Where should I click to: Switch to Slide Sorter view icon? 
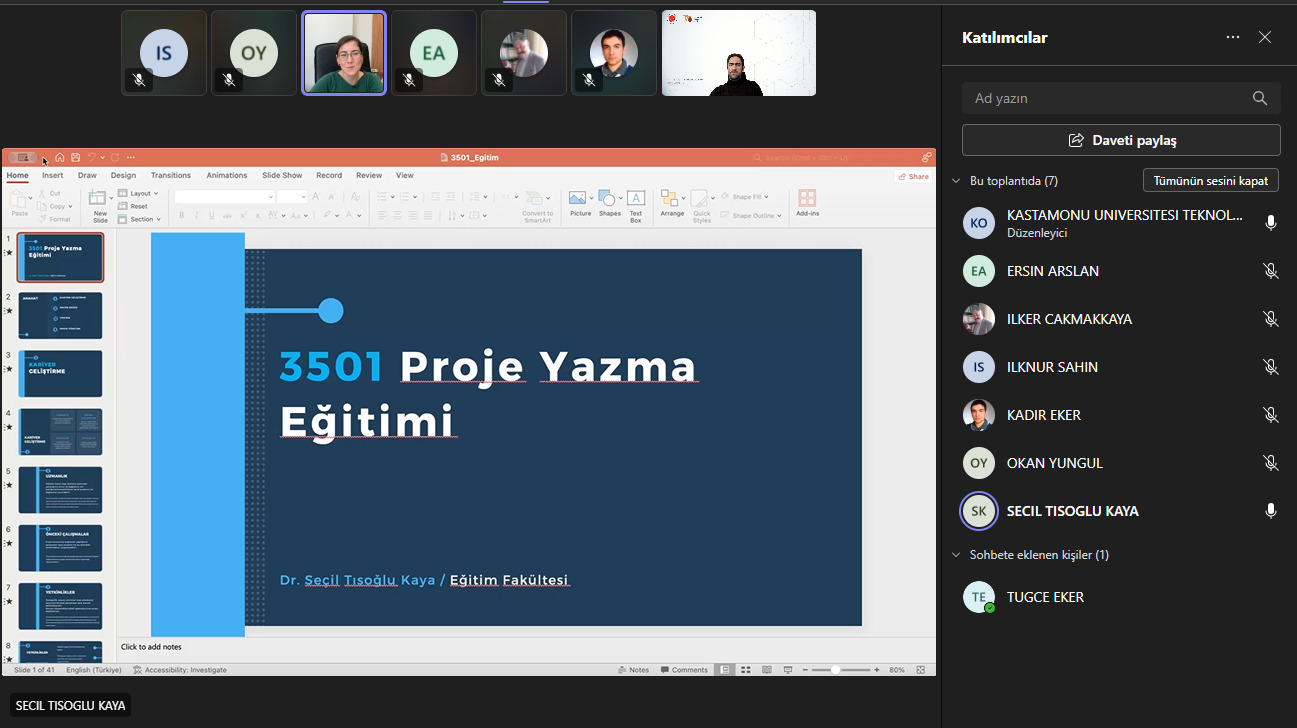pos(746,670)
